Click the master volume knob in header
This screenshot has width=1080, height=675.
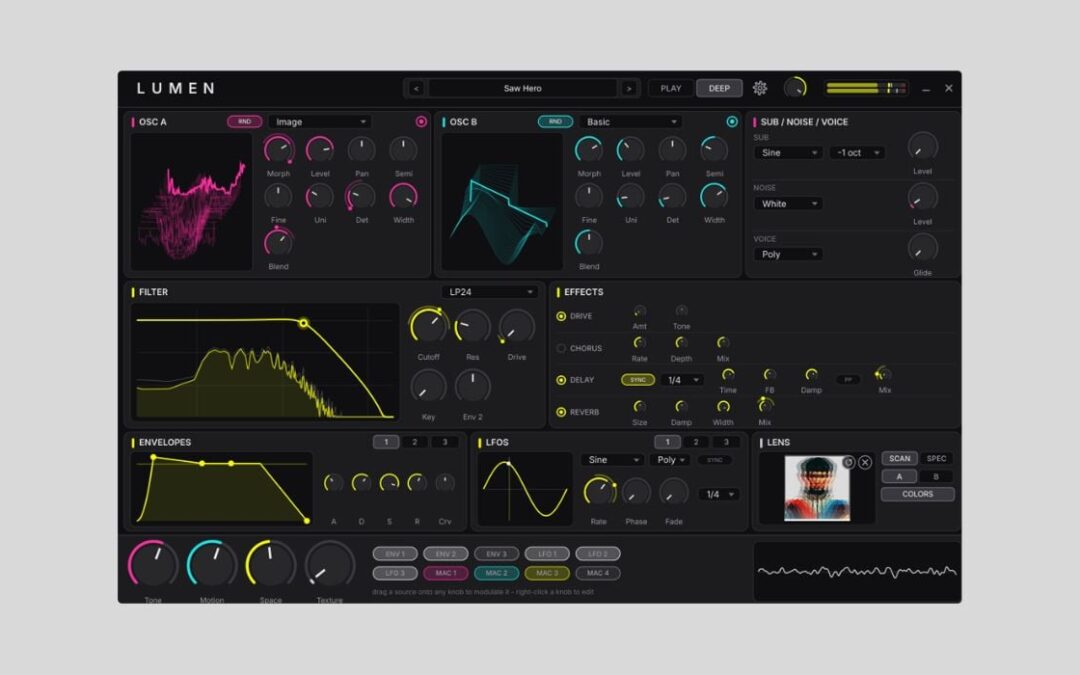(796, 87)
